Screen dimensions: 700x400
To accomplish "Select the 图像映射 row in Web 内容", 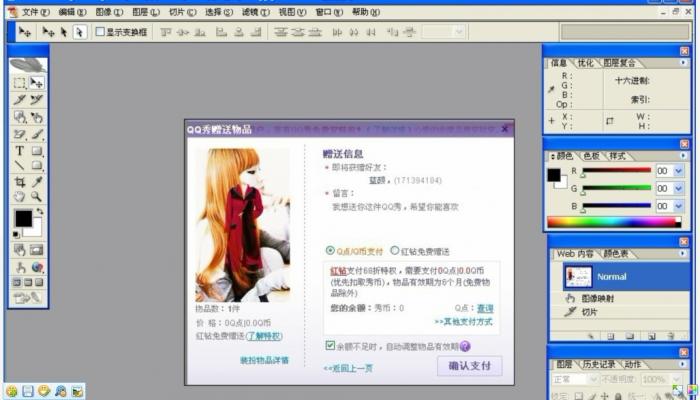I will (620, 299).
